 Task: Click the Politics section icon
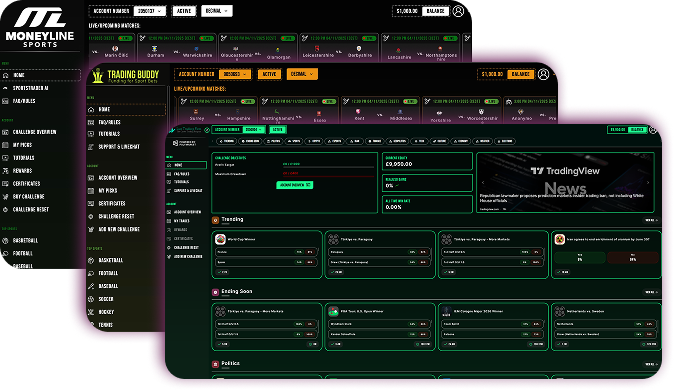tap(215, 364)
